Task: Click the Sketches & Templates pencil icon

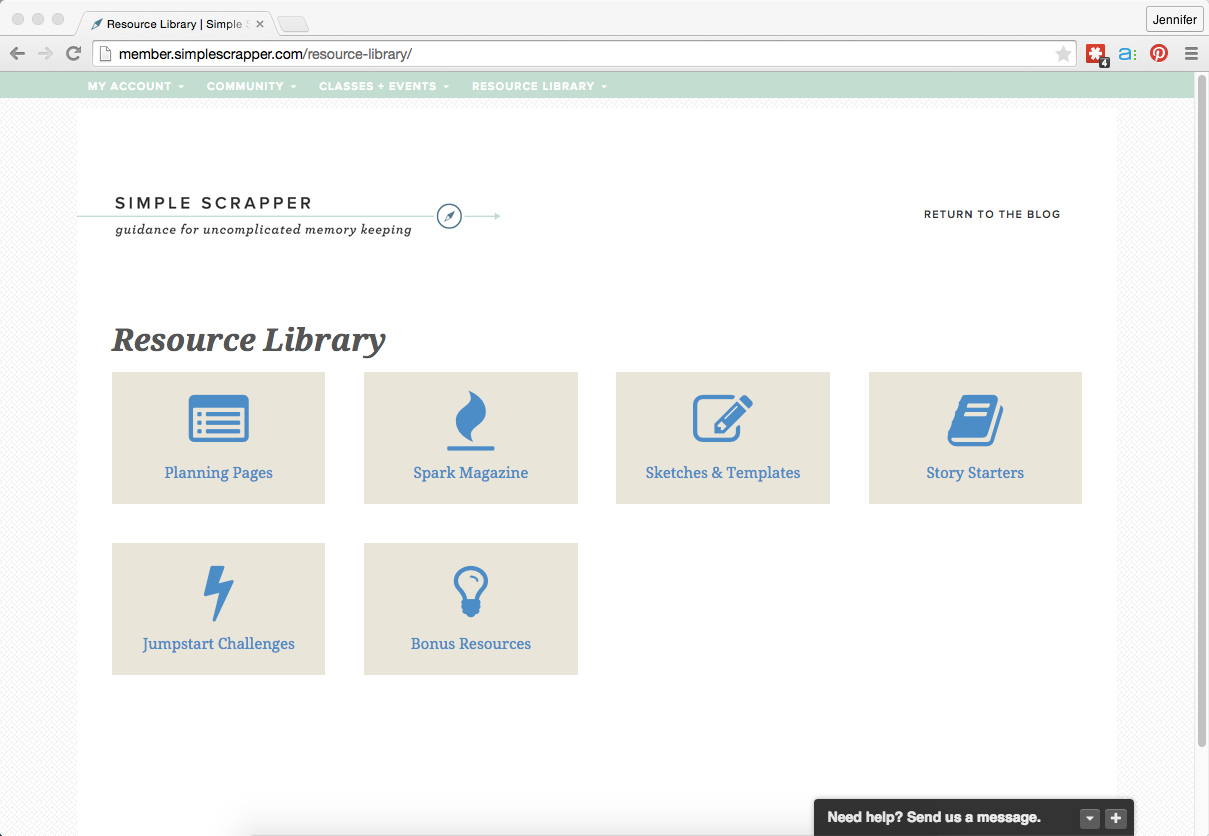Action: (x=722, y=418)
